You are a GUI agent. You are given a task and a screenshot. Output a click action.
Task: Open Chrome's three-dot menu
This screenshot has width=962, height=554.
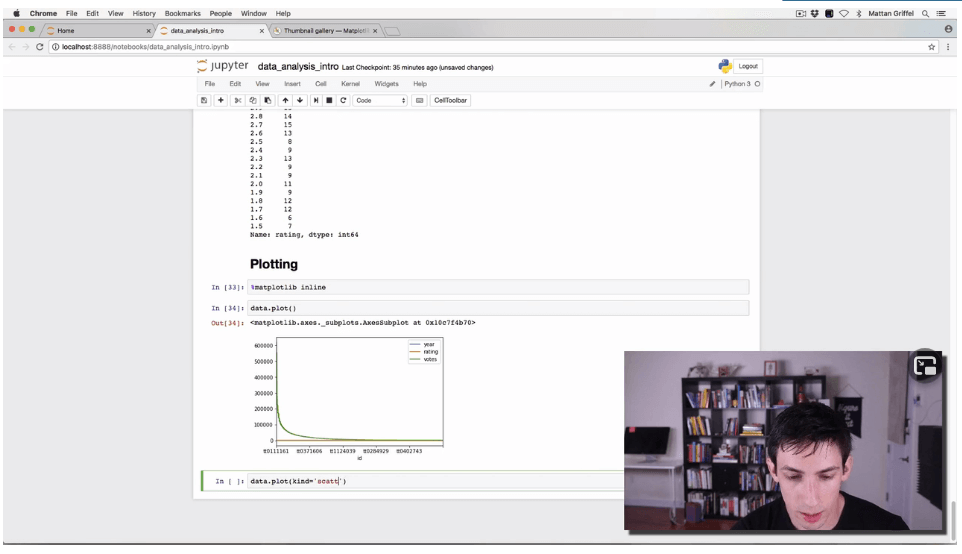pyautogui.click(x=949, y=47)
